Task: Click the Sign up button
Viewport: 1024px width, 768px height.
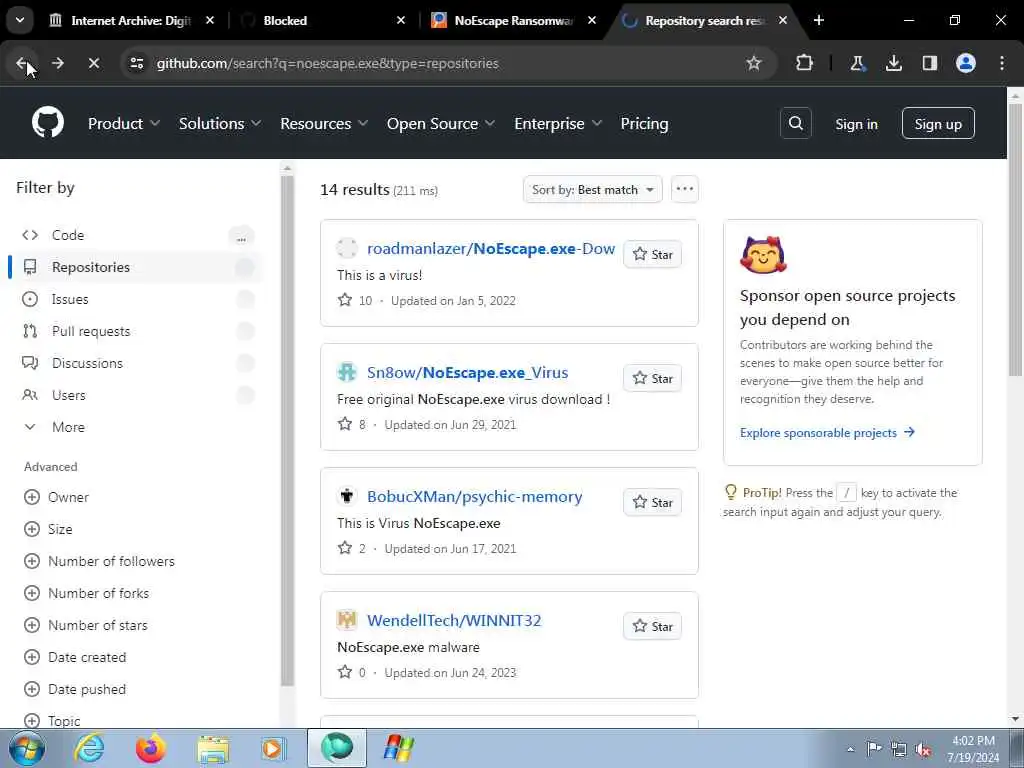Action: point(938,123)
